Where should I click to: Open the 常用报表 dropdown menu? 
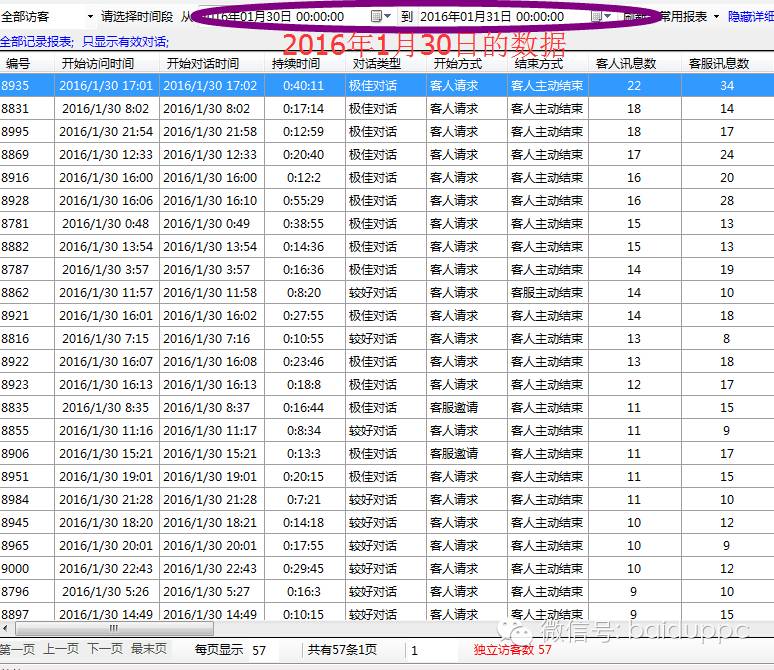[x=689, y=16]
